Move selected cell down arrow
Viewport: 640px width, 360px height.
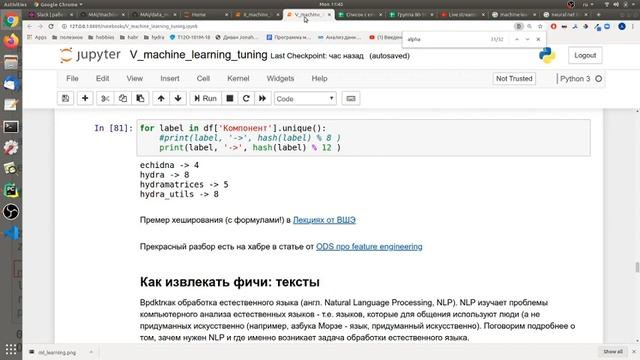tap(178, 98)
